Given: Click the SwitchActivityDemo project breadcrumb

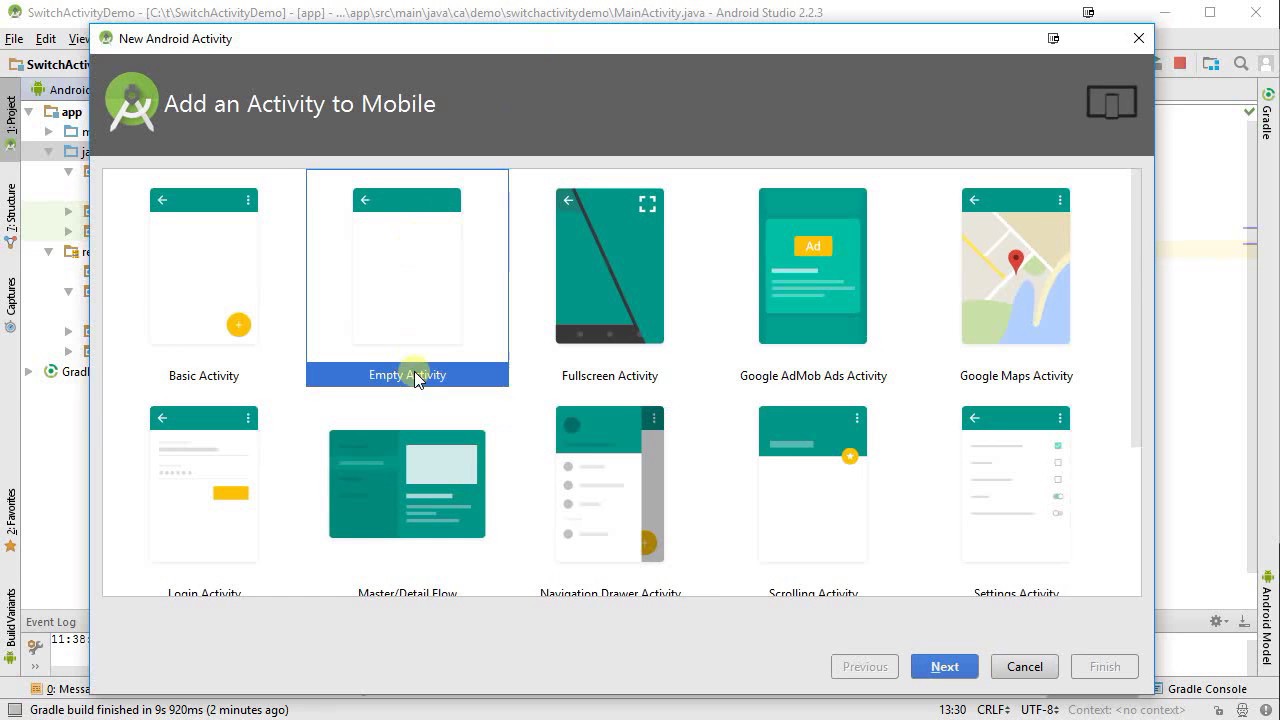Looking at the screenshot, I should pos(52,64).
